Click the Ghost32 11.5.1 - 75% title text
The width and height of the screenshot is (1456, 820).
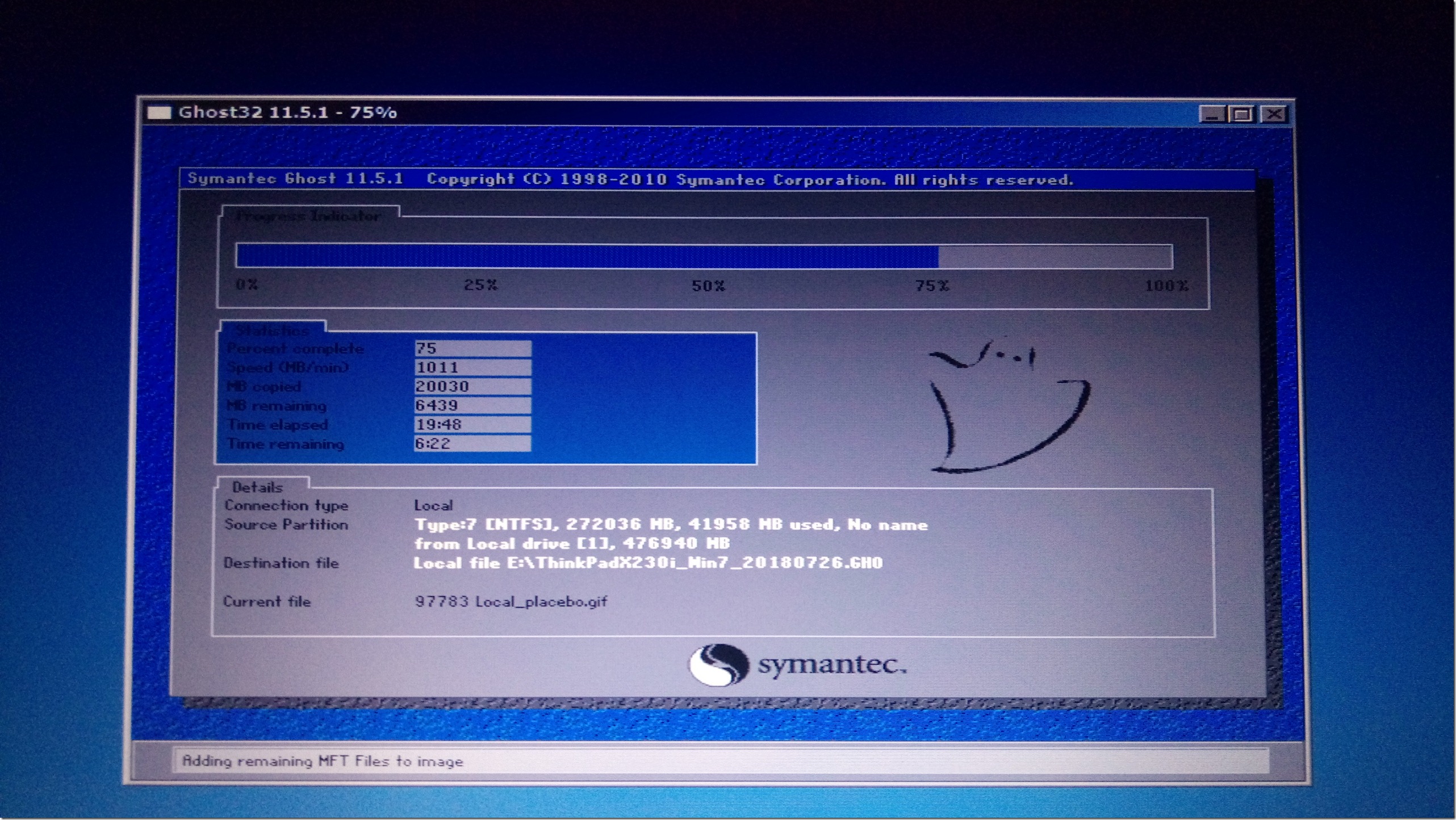pos(288,112)
